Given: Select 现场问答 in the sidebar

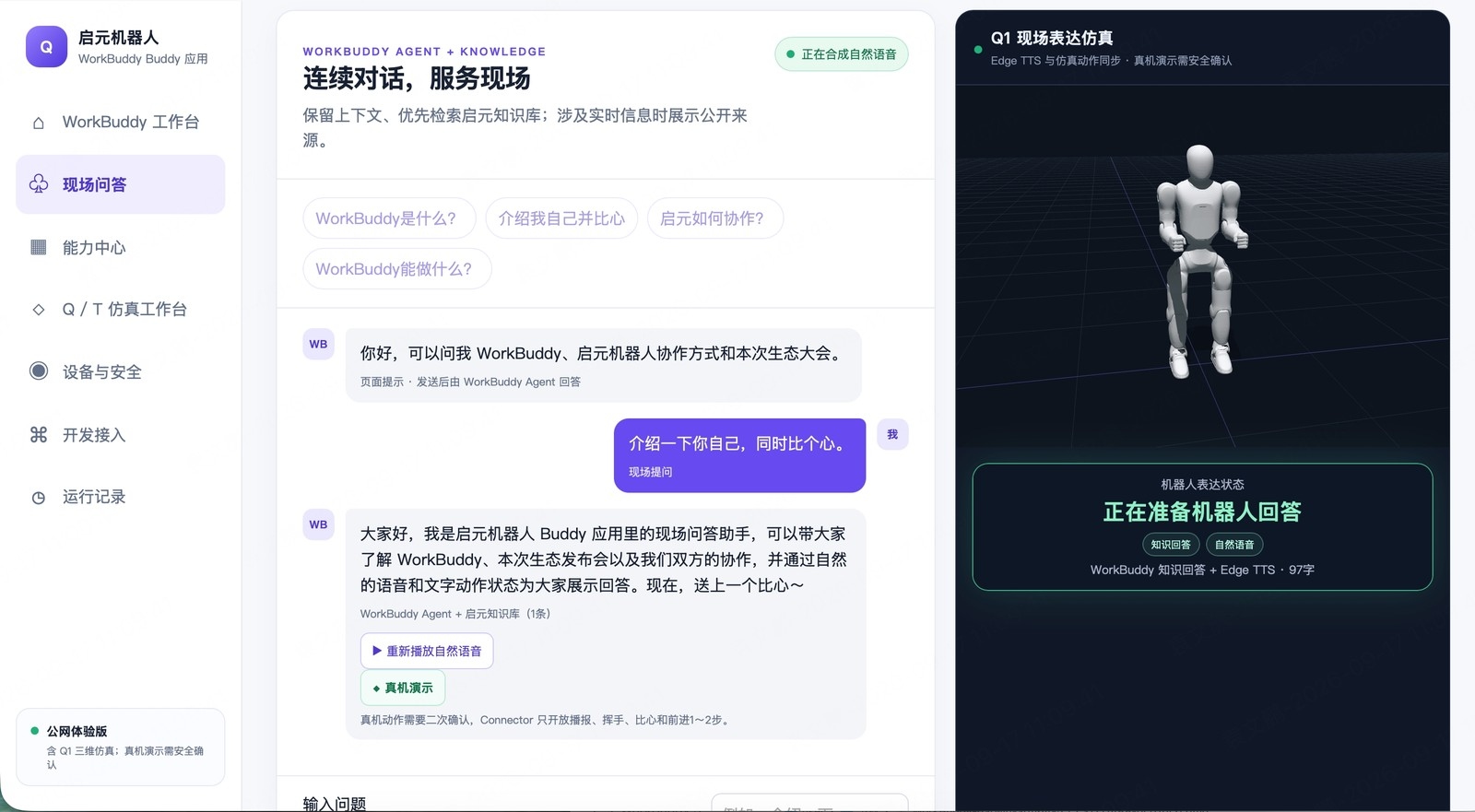Looking at the screenshot, I should [x=121, y=184].
